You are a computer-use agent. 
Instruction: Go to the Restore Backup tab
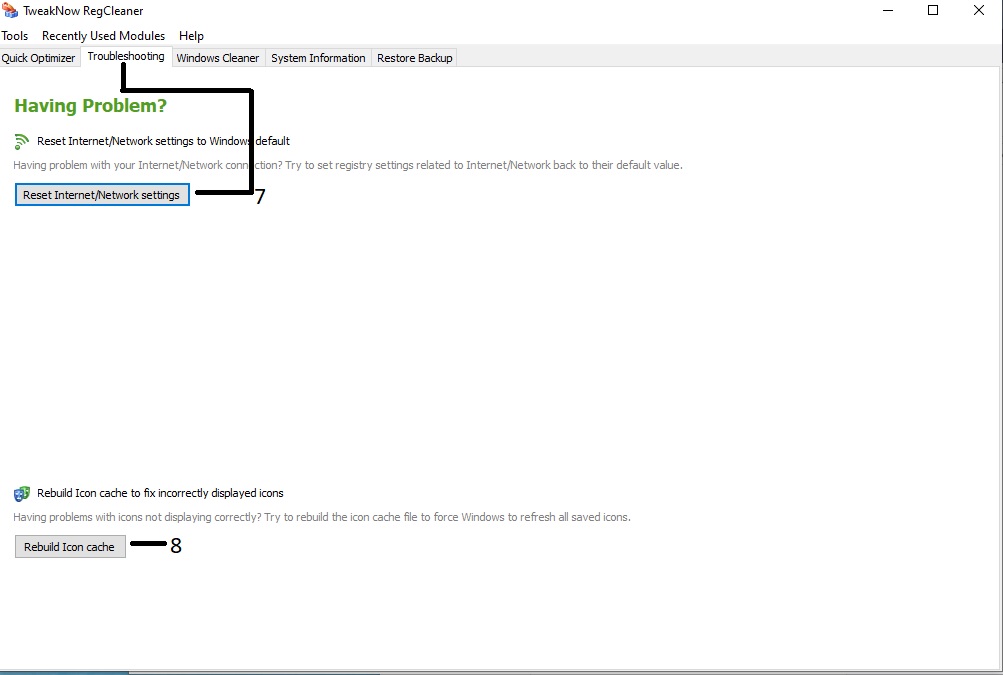pyautogui.click(x=415, y=58)
